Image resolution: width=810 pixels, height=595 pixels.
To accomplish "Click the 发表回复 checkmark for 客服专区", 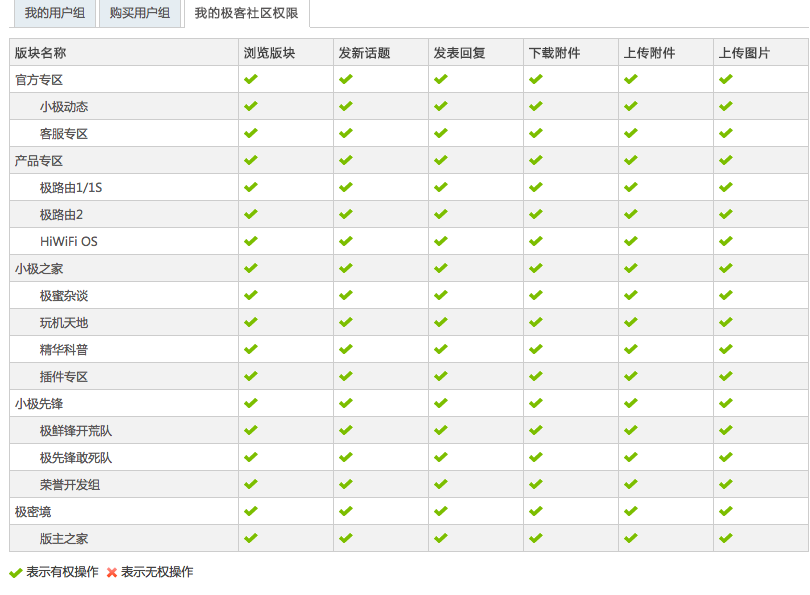I will coord(441,133).
